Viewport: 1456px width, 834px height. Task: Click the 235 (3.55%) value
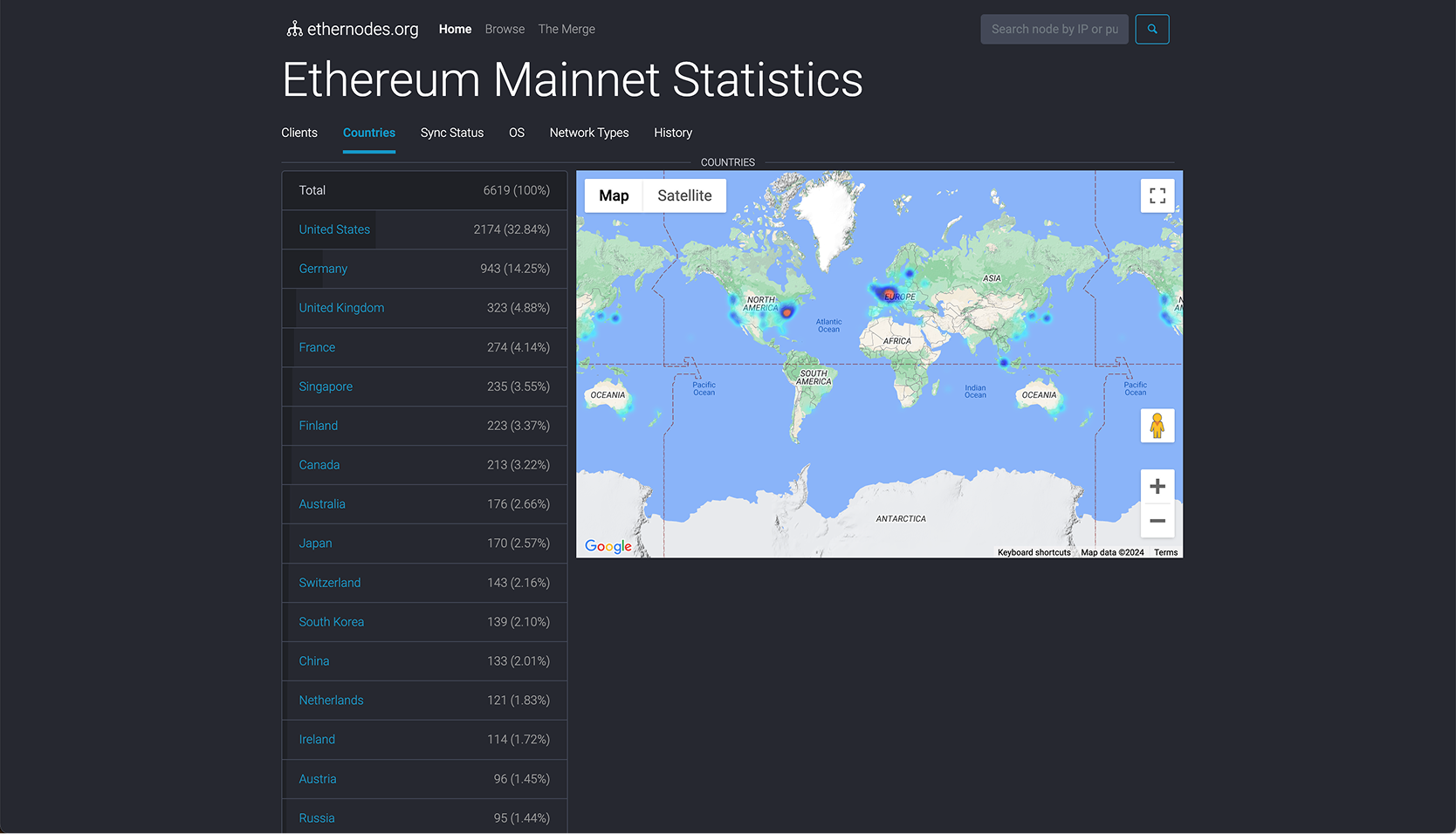click(x=519, y=386)
